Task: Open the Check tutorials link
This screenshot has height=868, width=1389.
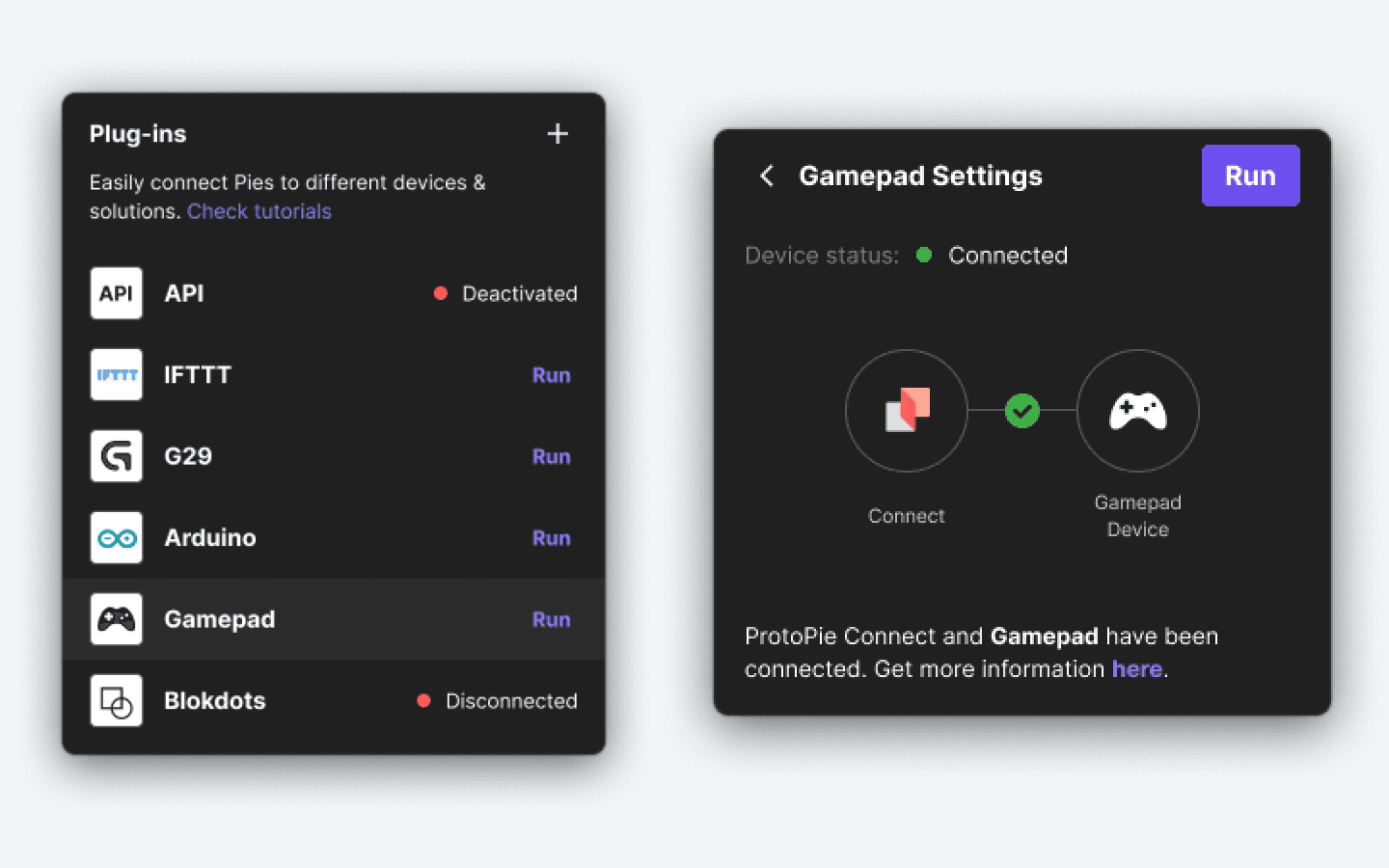Action: [x=259, y=211]
